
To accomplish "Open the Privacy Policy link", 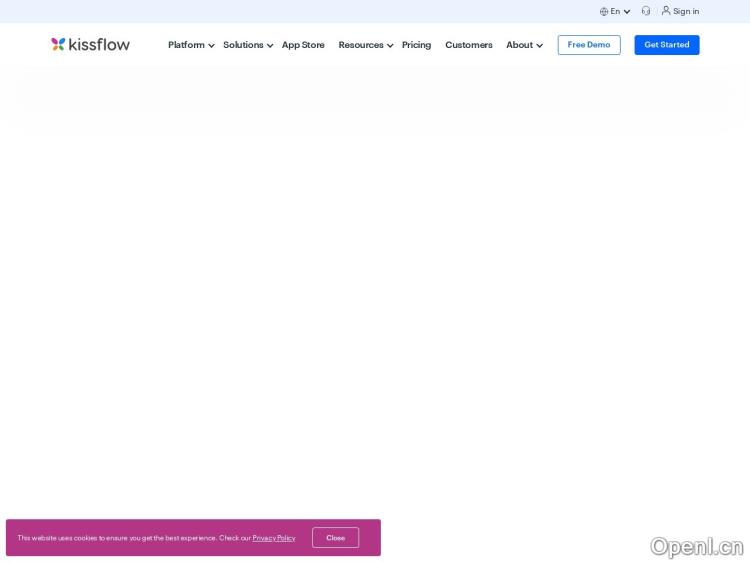I will click(274, 538).
